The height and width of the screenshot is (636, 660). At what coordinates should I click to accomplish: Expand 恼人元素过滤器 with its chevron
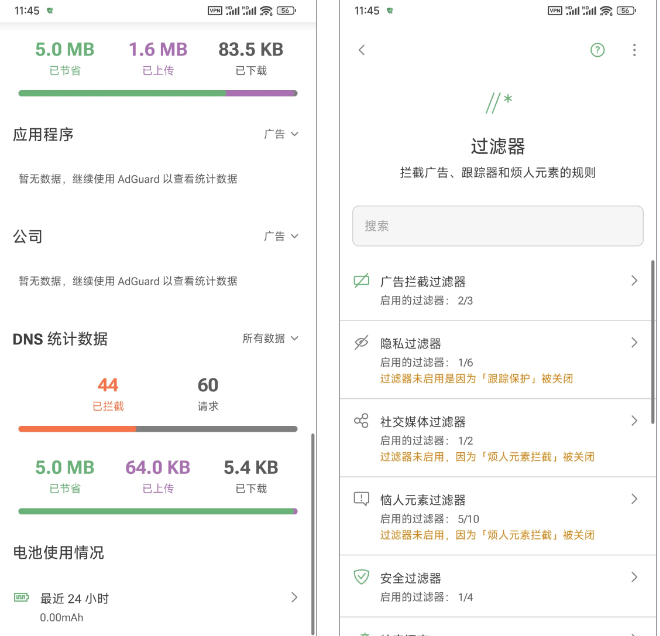[634, 499]
